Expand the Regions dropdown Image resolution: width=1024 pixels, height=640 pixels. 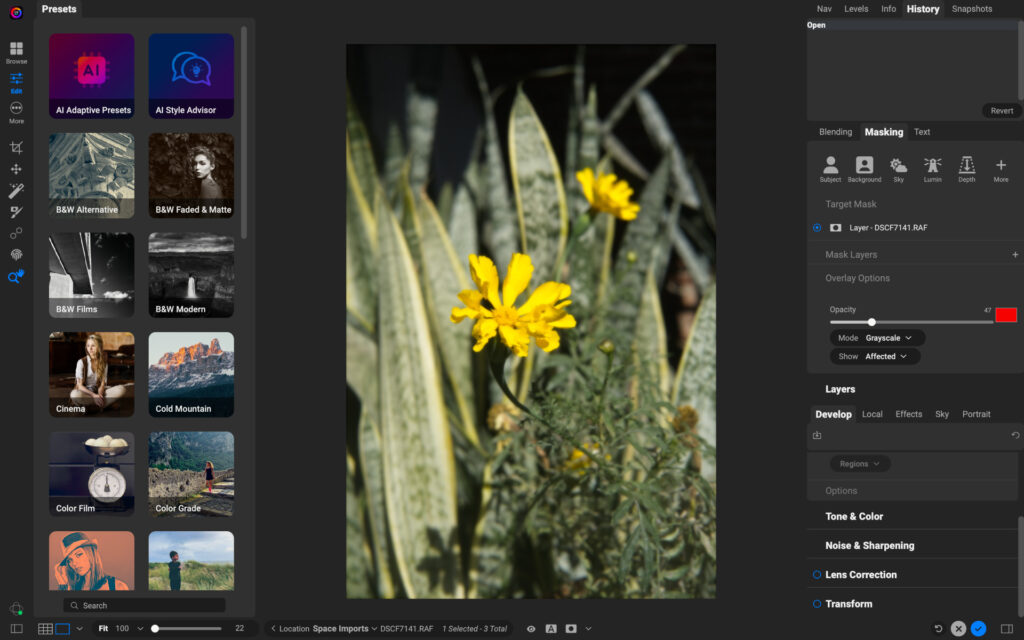(x=860, y=464)
